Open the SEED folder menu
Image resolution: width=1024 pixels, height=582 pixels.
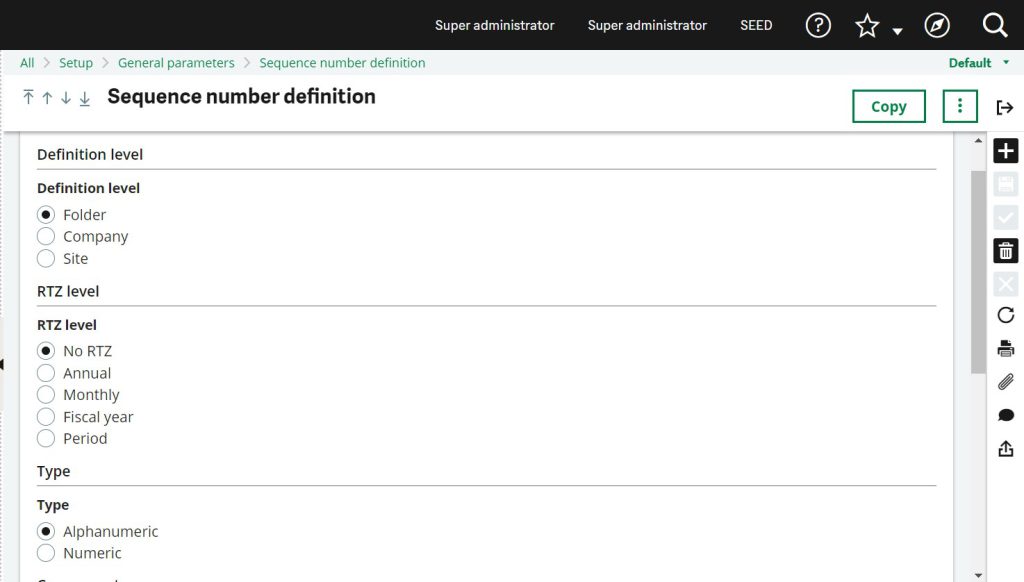click(756, 25)
